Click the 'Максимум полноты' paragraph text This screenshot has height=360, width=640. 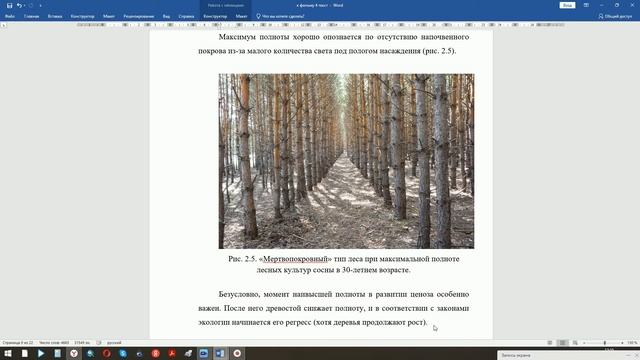click(x=333, y=44)
